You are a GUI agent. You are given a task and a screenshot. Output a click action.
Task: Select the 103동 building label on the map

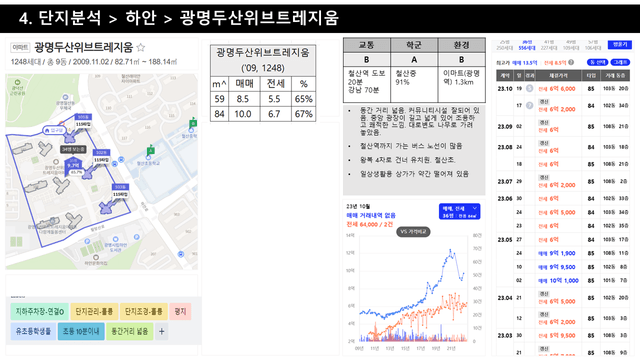pyautogui.click(x=120, y=187)
